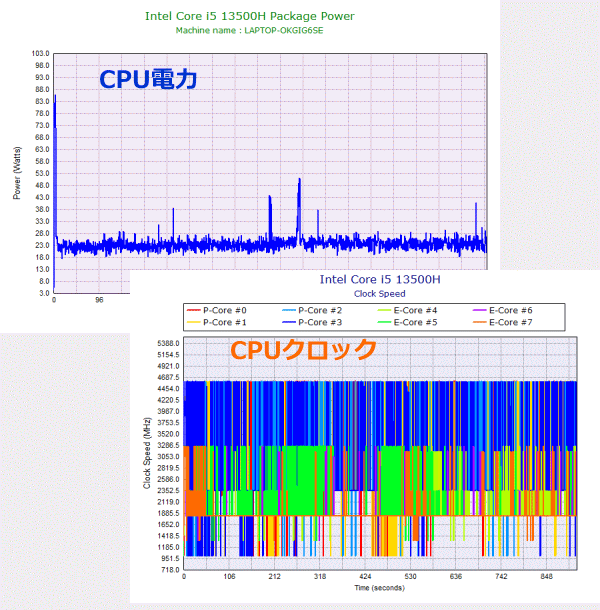This screenshot has height=610, width=600.
Task: Click the 424 time axis tick
Action: coord(365,576)
